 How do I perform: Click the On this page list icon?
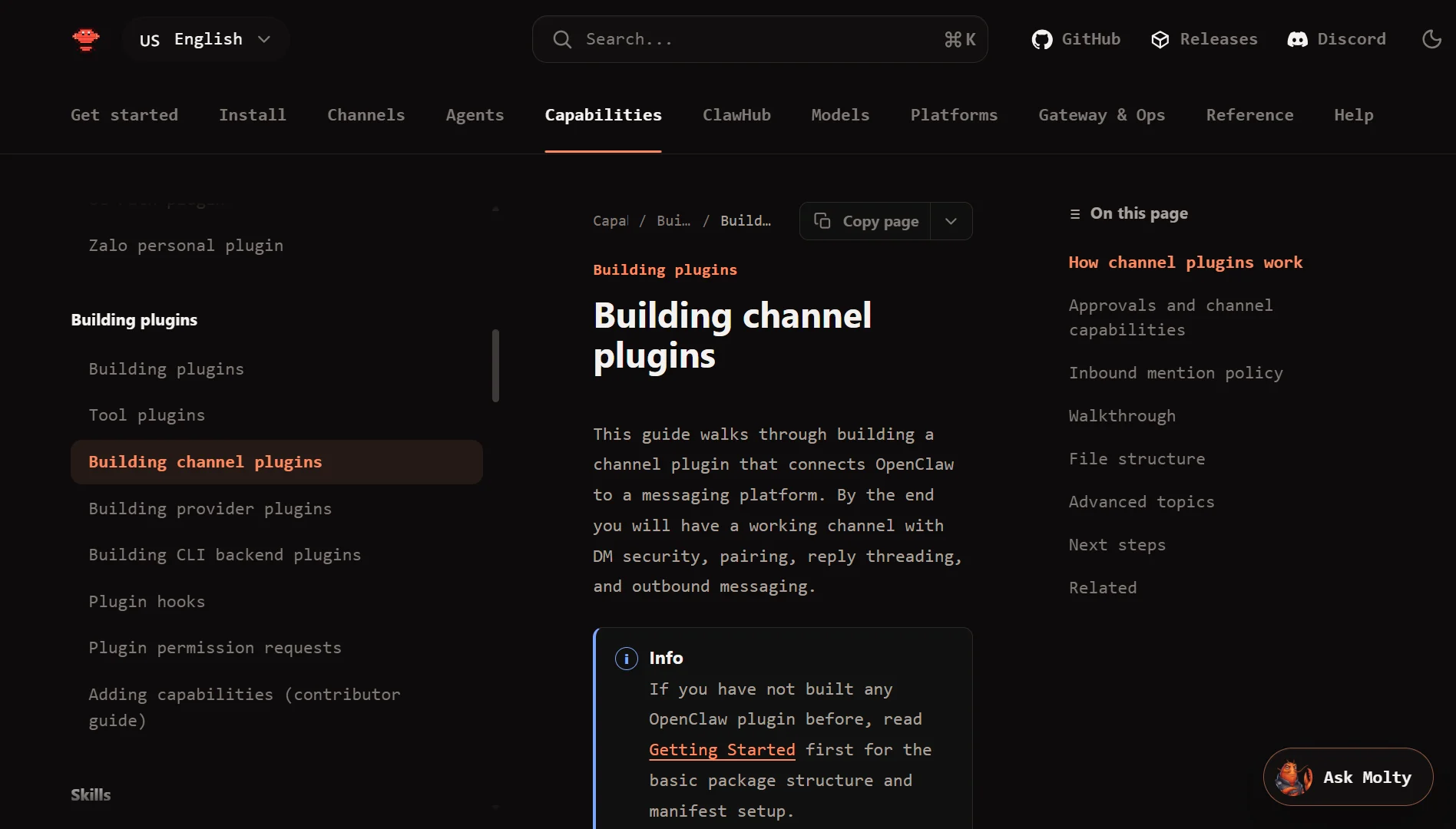pyautogui.click(x=1075, y=214)
